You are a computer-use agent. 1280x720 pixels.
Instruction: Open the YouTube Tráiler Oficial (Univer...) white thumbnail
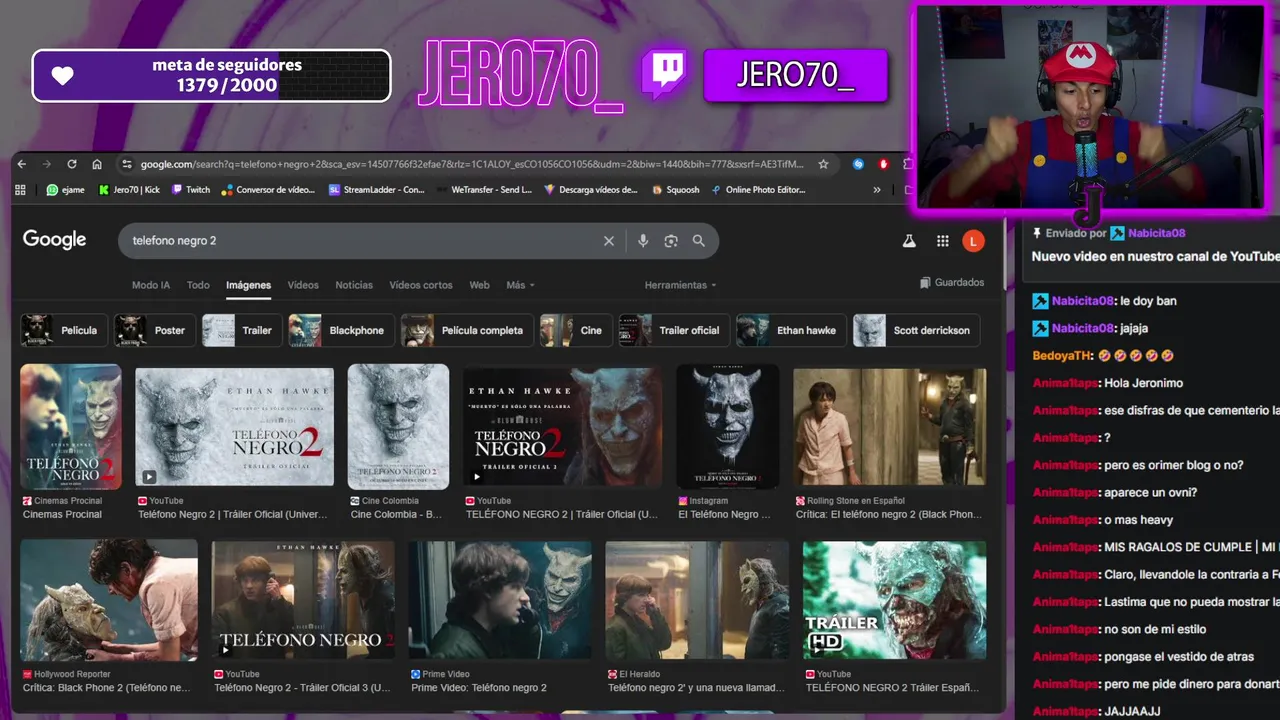click(235, 427)
